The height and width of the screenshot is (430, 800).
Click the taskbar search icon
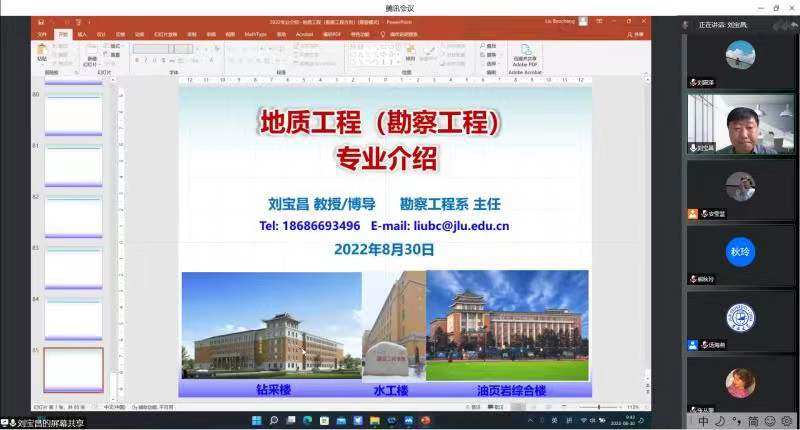[273, 418]
